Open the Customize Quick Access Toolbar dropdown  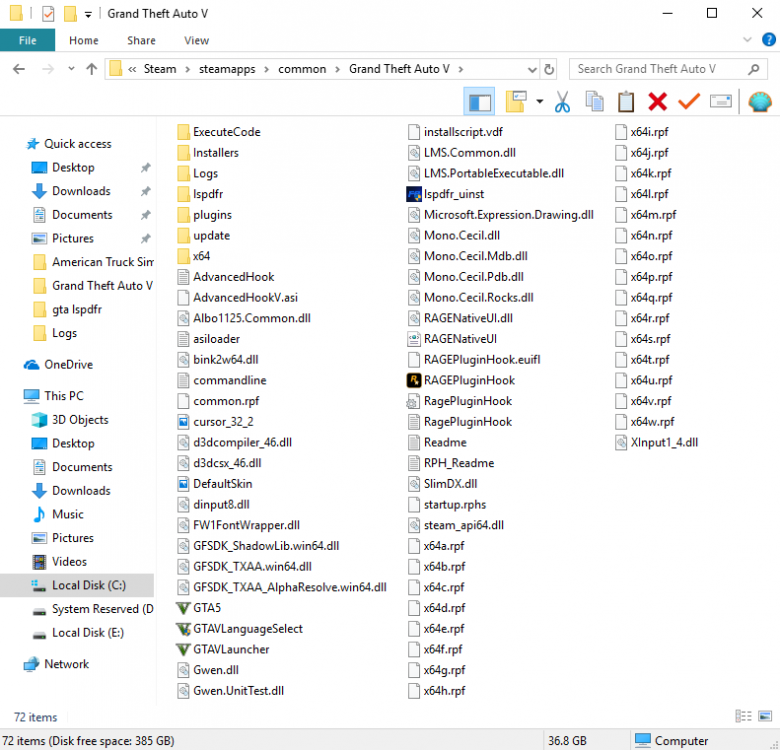pos(88,14)
